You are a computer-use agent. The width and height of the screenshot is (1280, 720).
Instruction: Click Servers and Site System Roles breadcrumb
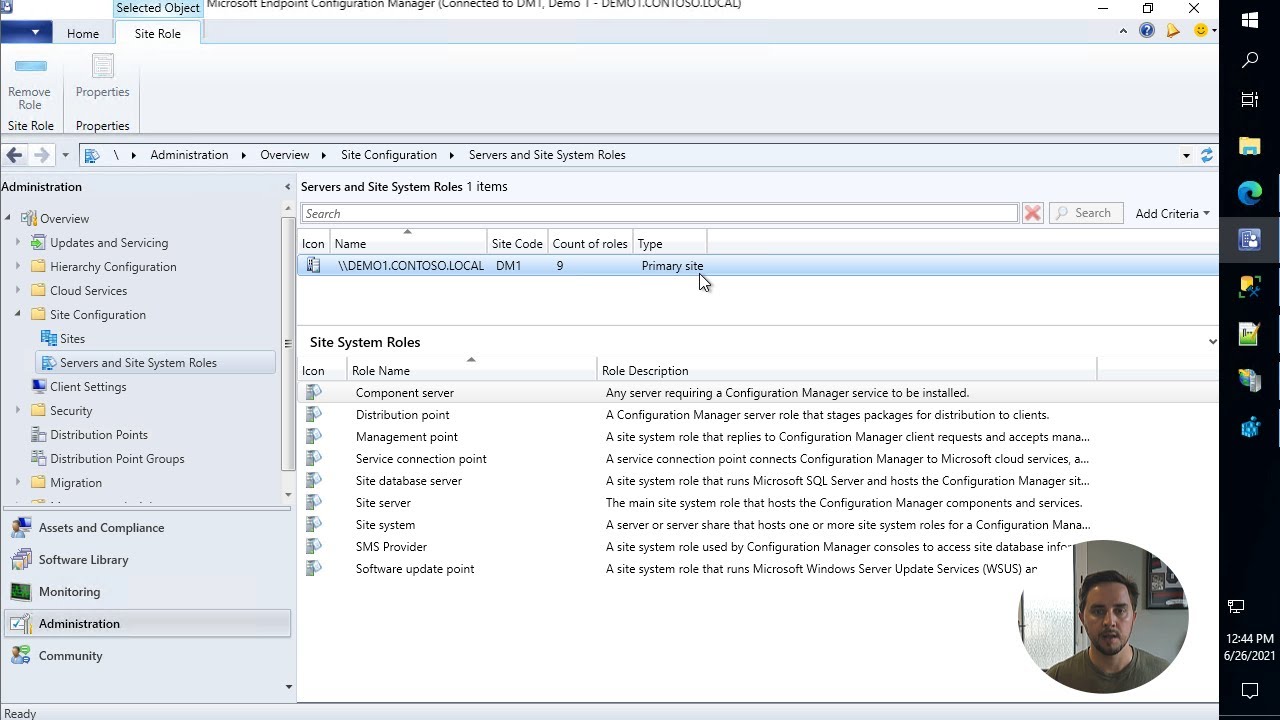[x=547, y=155]
